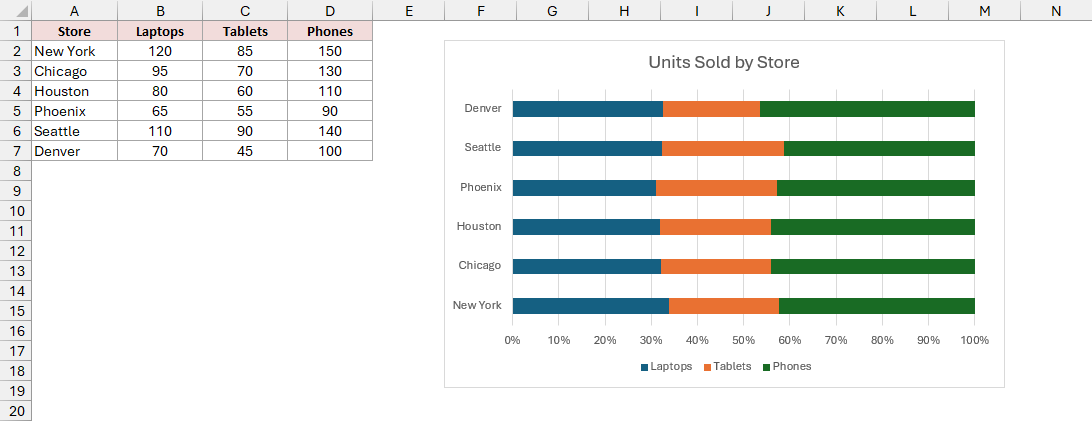Click the 50% axis label
Viewport: 1092px width, 421px height.
[743, 340]
